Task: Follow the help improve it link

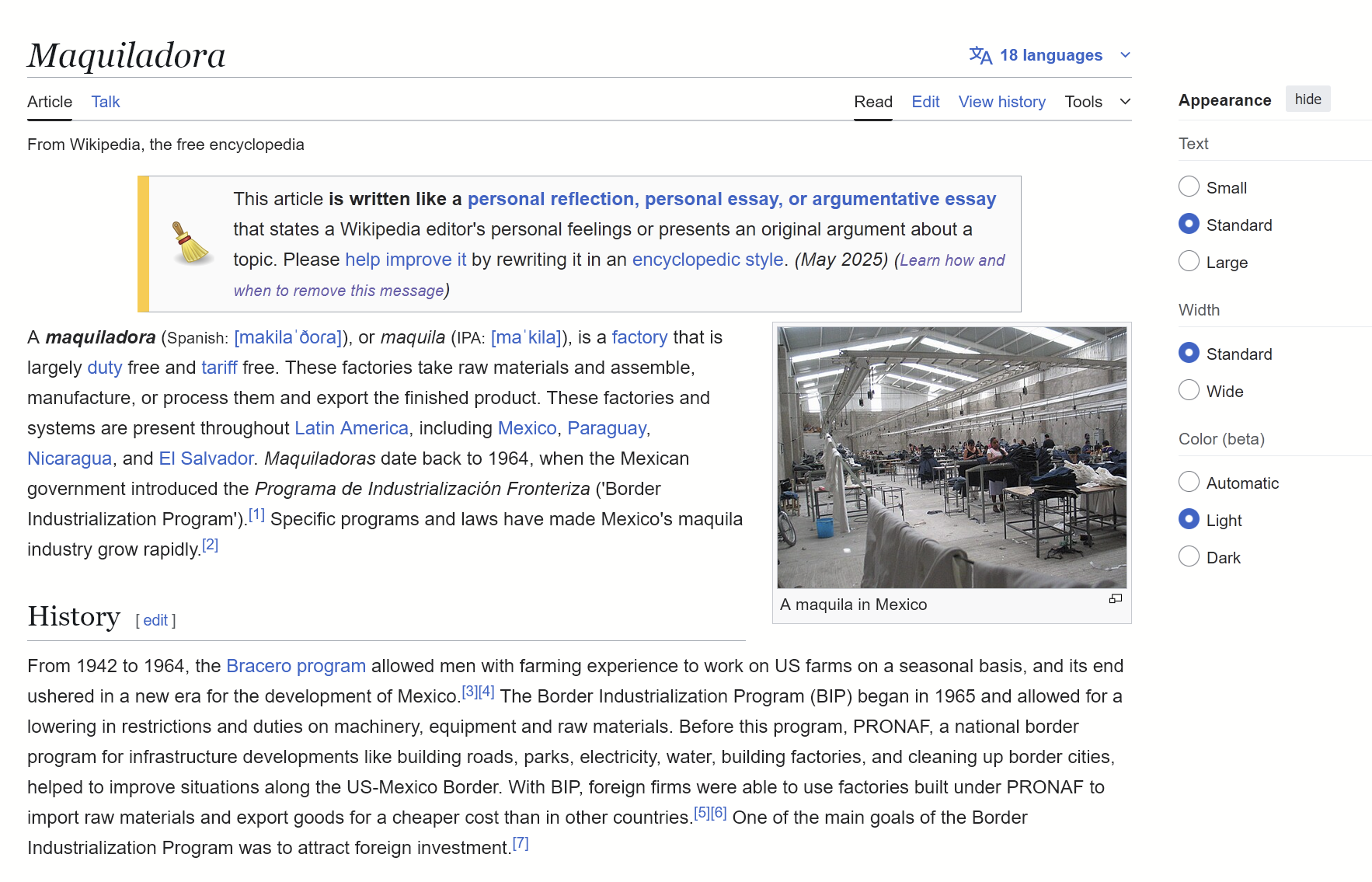Action: coord(406,260)
